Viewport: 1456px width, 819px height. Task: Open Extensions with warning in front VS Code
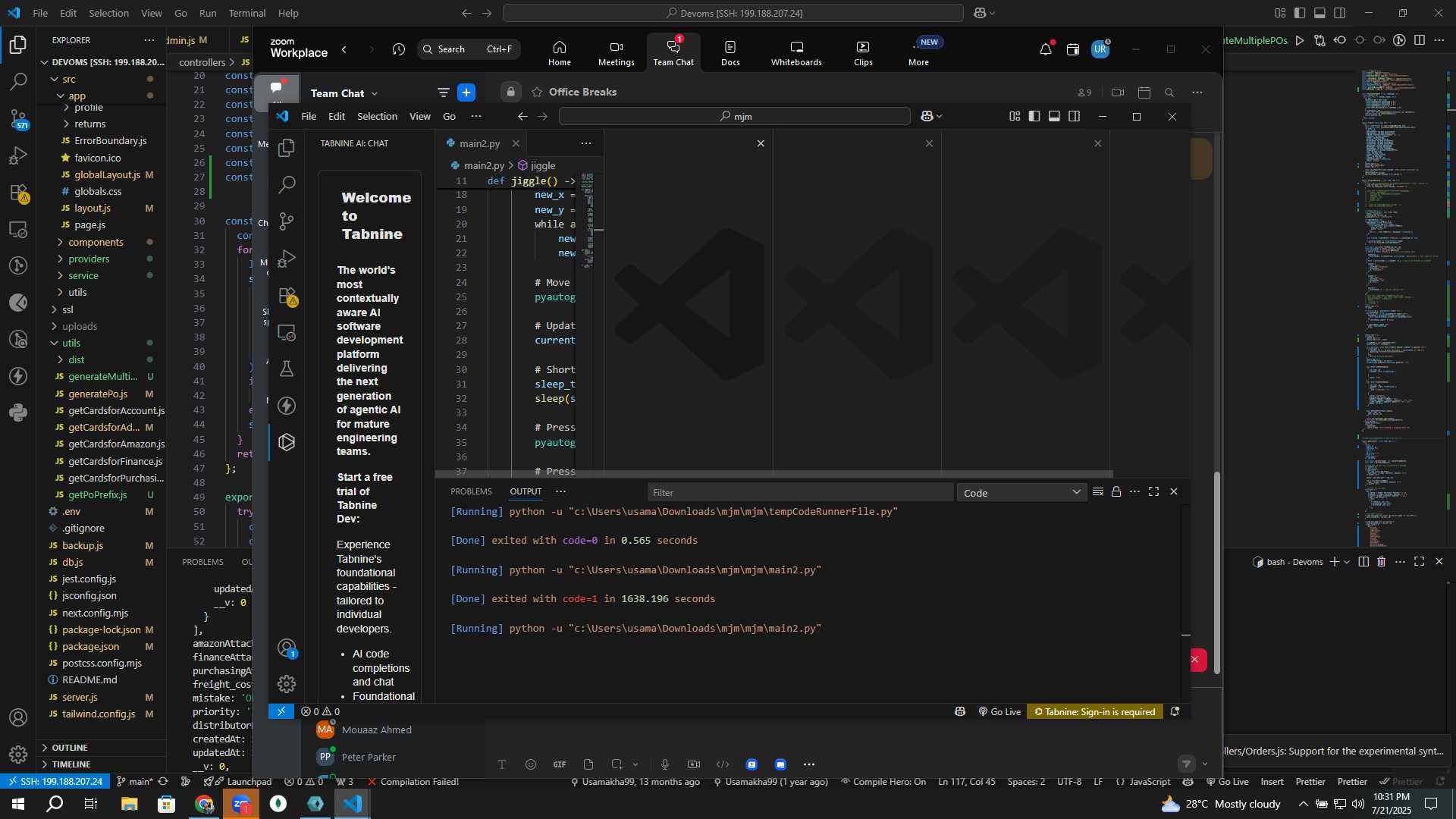287,296
